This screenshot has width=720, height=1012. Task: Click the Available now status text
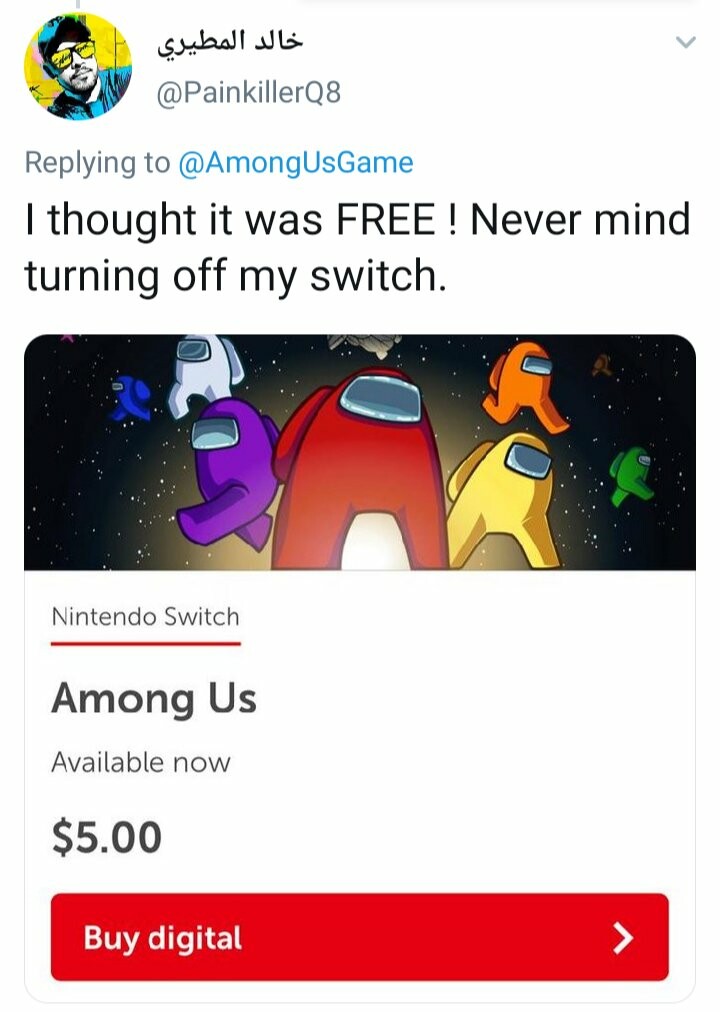[141, 762]
